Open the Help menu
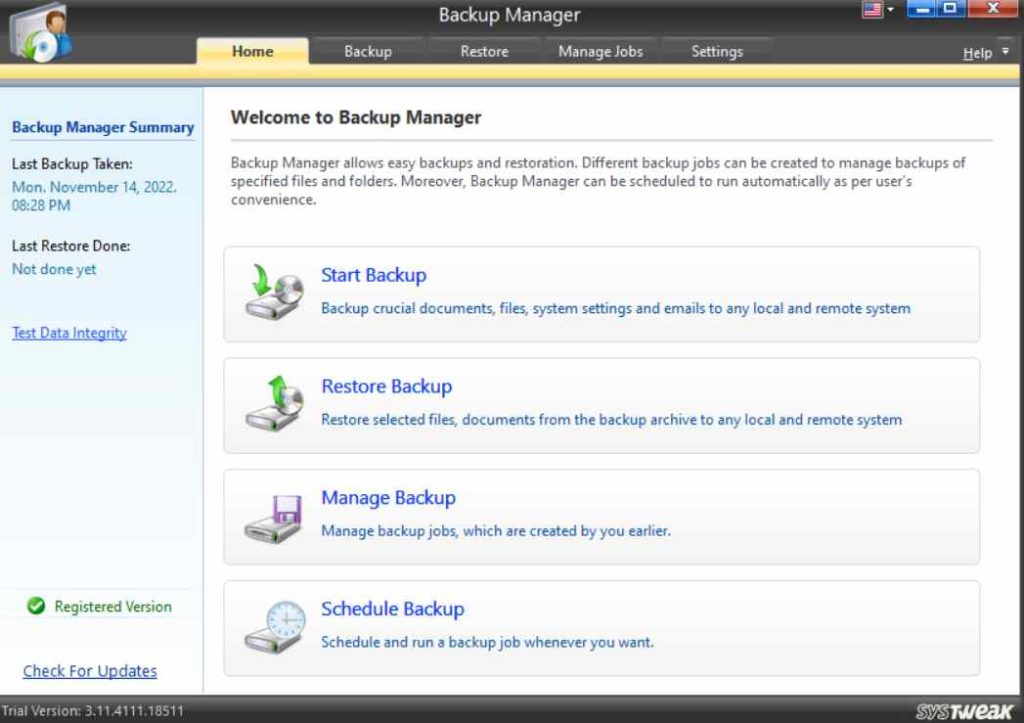Screen dimensions: 1024x723 pos(977,53)
